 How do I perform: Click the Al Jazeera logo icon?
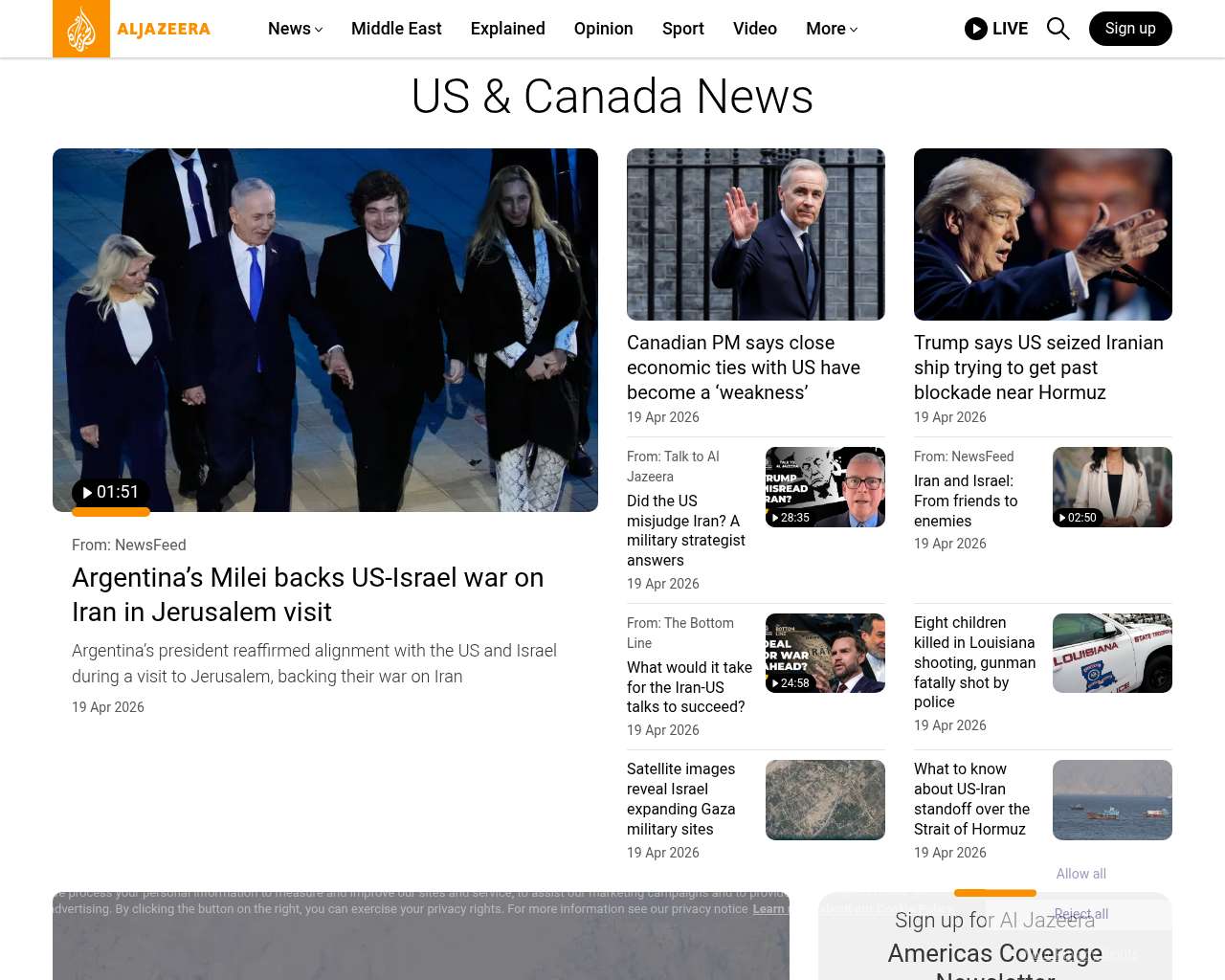(81, 29)
